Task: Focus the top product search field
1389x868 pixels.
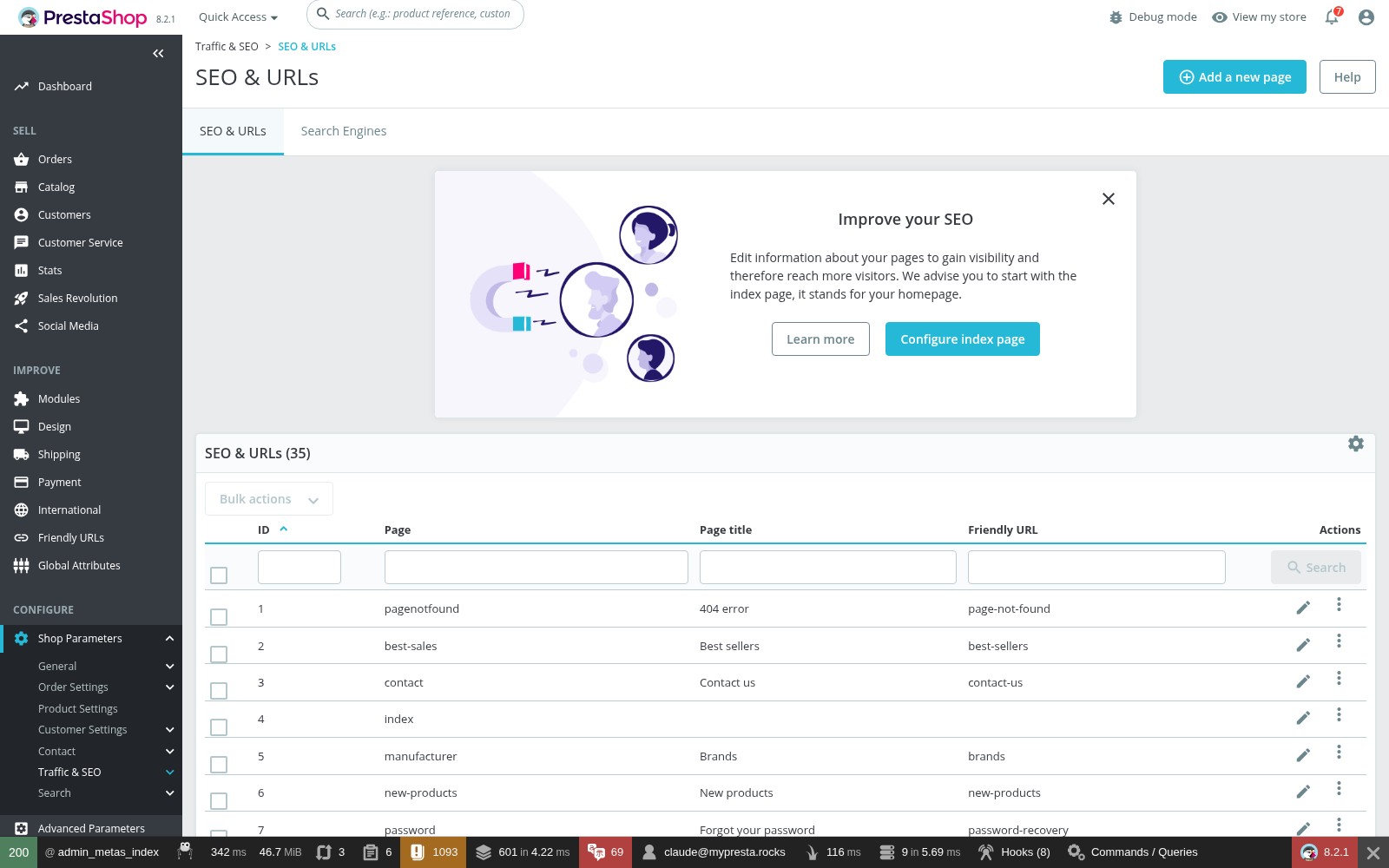Action: click(415, 14)
